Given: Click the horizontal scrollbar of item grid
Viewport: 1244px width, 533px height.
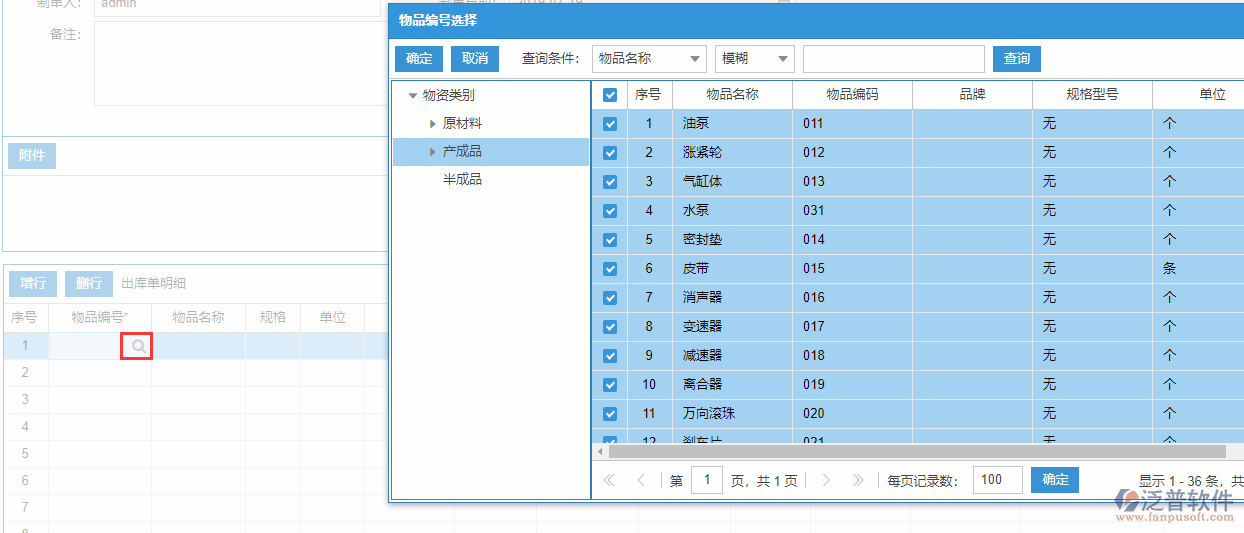Looking at the screenshot, I should [917, 452].
